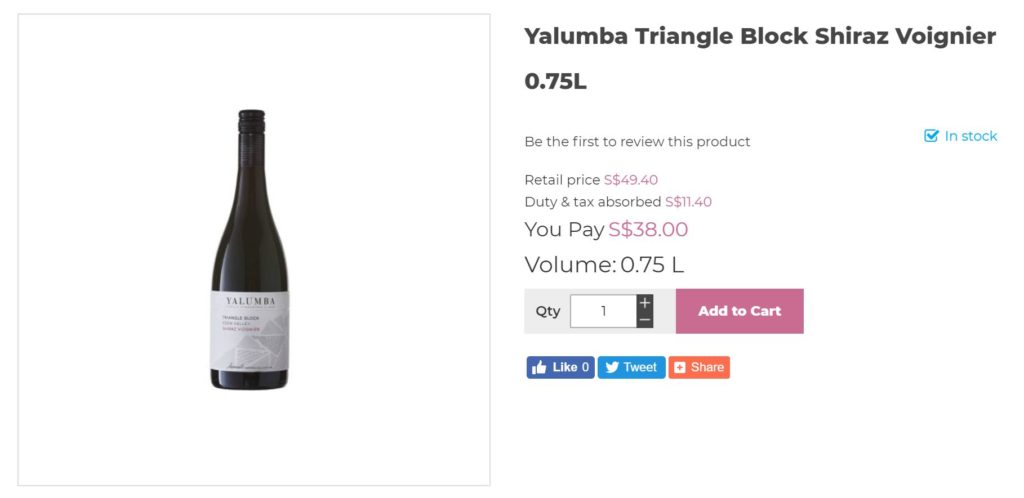Viewport: 1024px width, 498px height.
Task: Open the 'Be the first to review' link
Action: pos(637,142)
